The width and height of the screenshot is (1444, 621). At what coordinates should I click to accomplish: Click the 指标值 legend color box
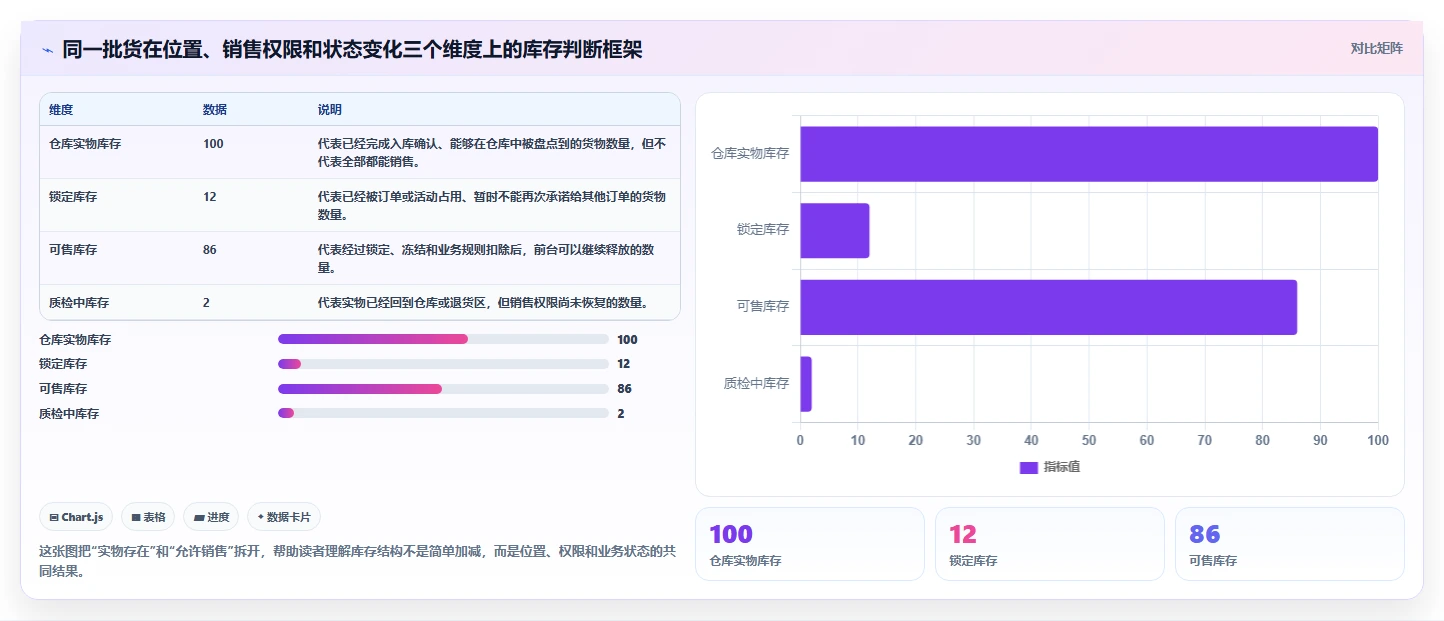tap(1029, 467)
